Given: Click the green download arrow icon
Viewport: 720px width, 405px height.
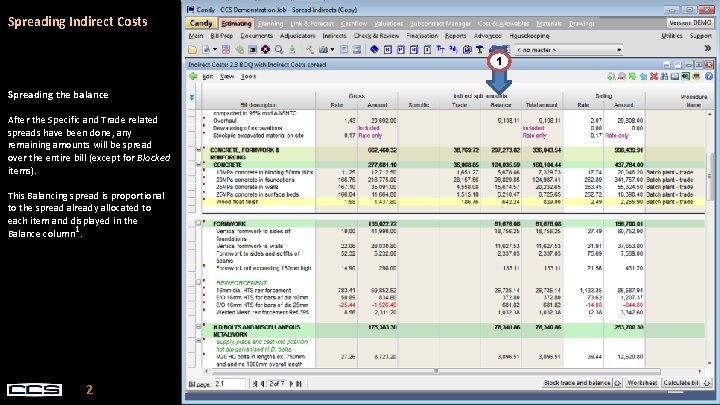Looking at the screenshot, I should pyautogui.click(x=292, y=50).
